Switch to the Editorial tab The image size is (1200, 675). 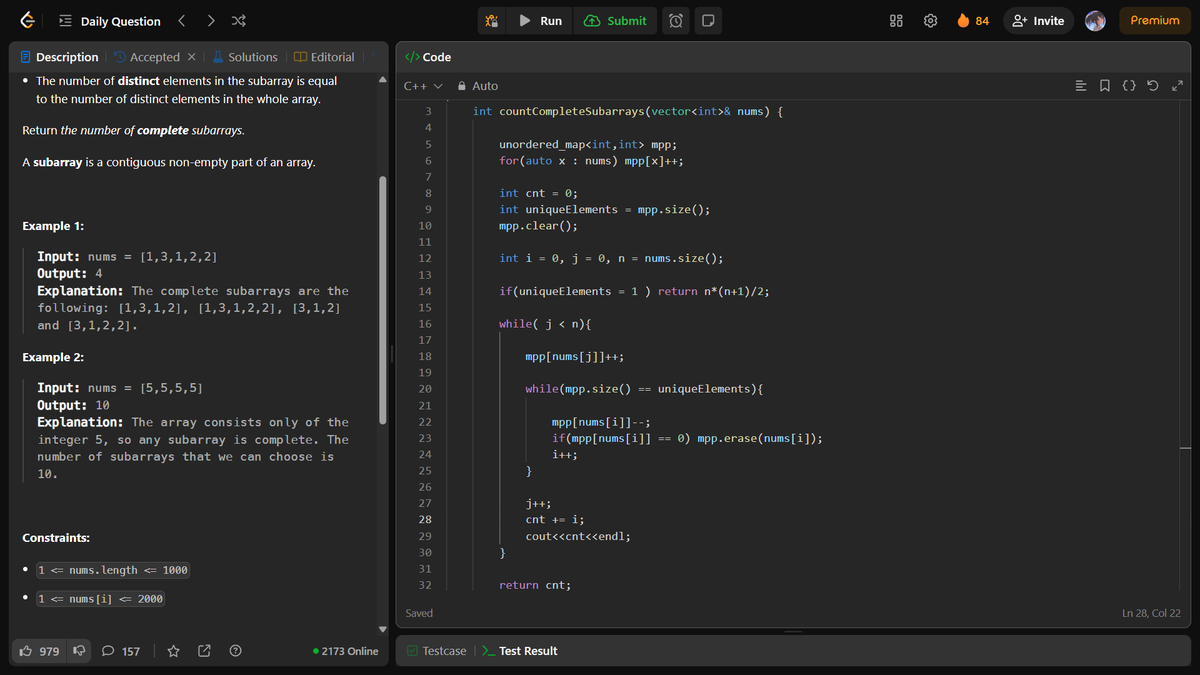pyautogui.click(x=324, y=57)
